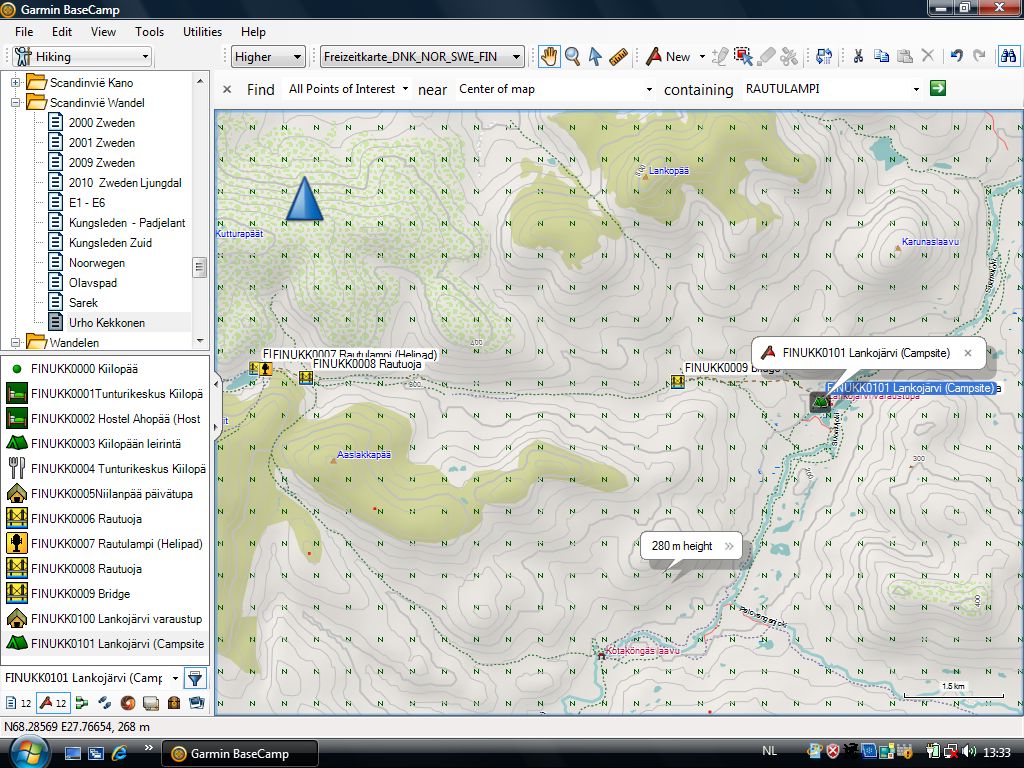Collapse the Scandinvië Wandel folder
This screenshot has width=1024, height=768.
click(16, 103)
